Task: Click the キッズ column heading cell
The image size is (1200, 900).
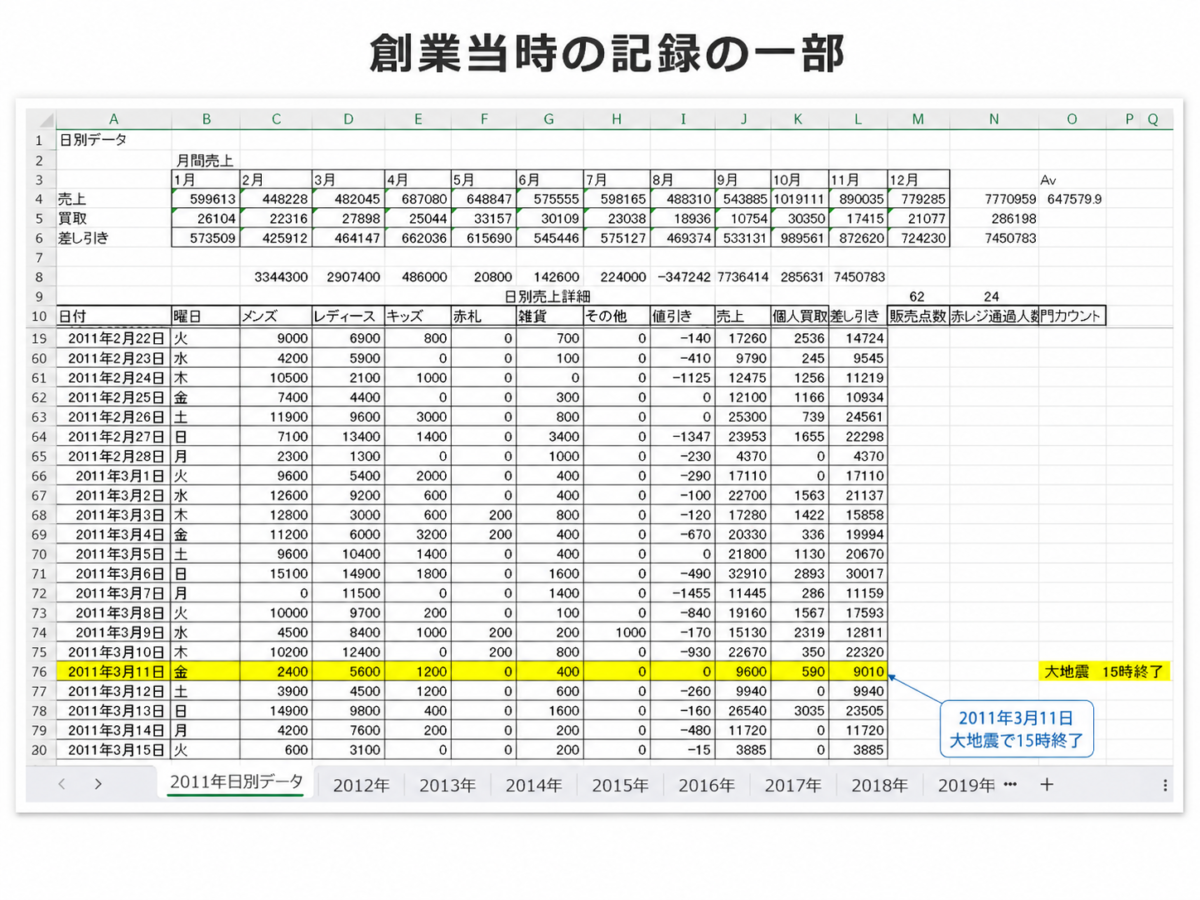Action: point(418,316)
